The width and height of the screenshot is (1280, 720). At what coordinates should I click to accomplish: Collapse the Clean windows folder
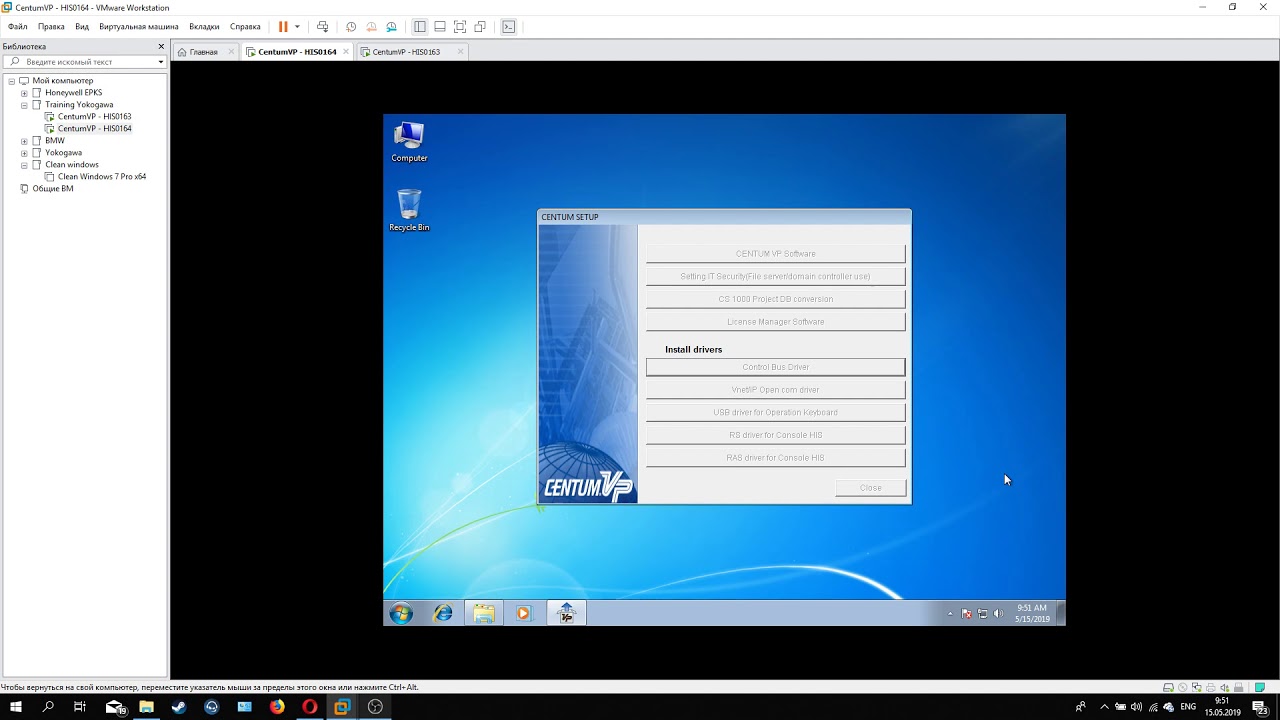[24, 165]
